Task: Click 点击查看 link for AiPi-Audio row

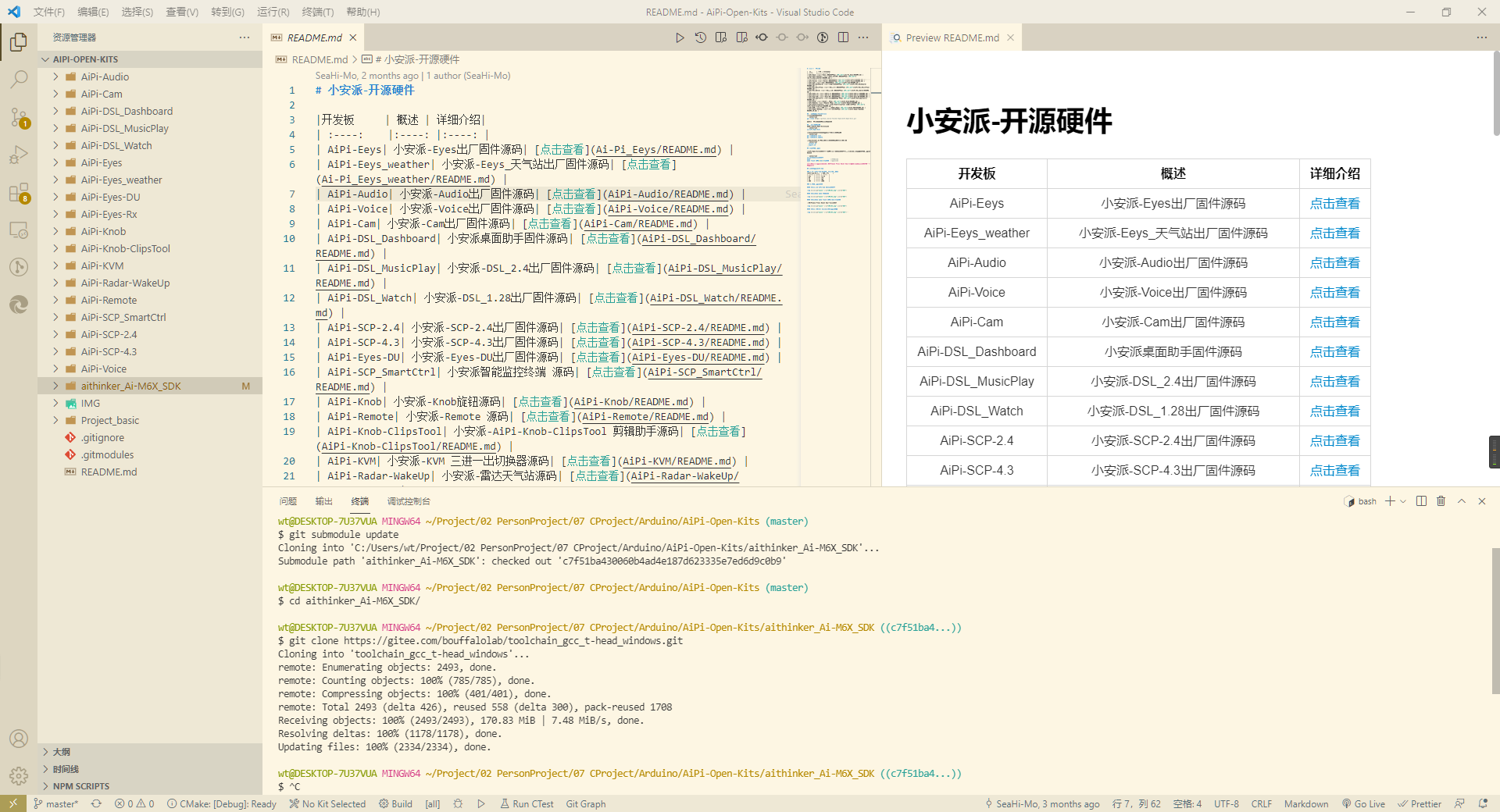Action: [1334, 262]
